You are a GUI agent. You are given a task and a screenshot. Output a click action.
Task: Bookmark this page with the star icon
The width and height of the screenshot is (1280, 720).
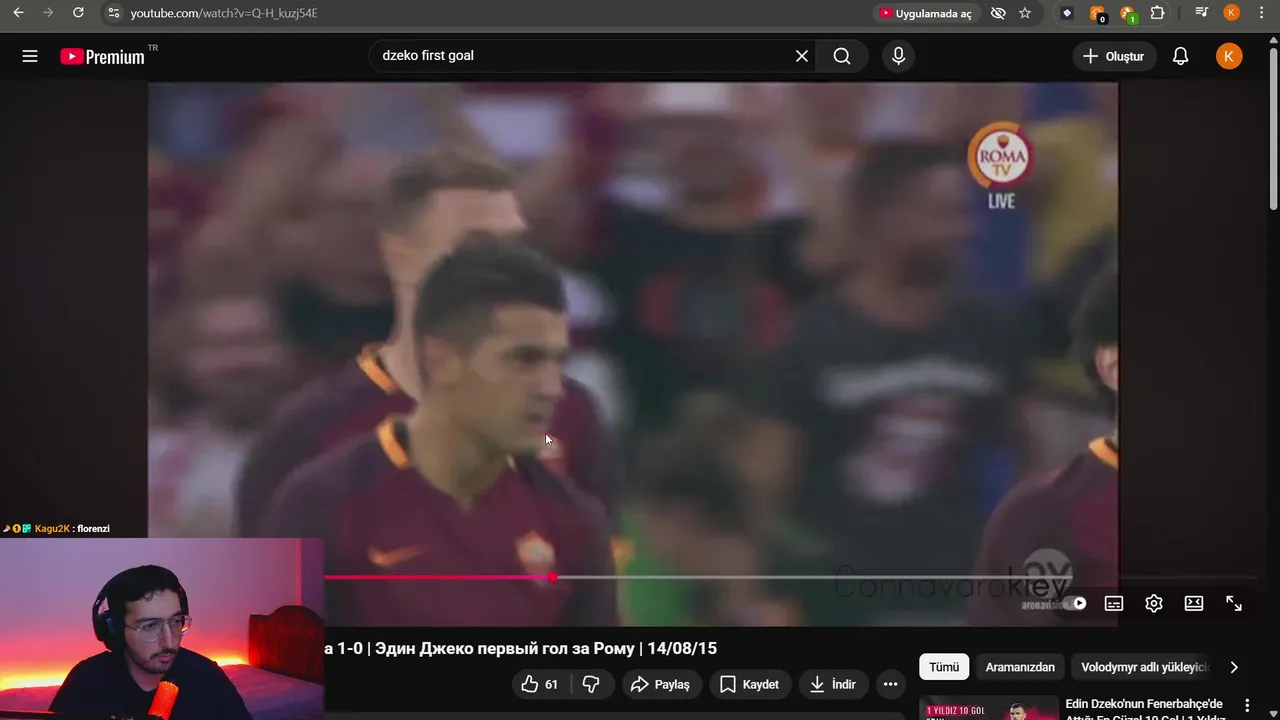pos(1025,13)
